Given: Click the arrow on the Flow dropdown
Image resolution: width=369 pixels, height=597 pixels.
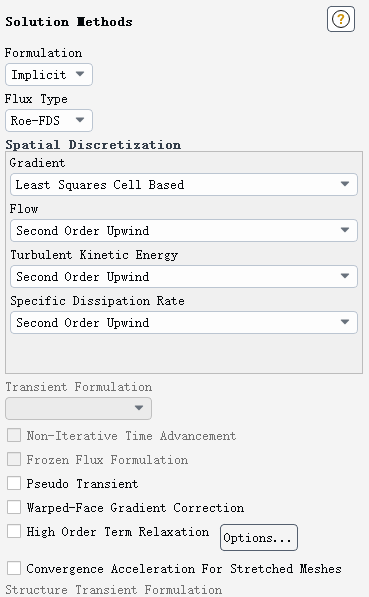Looking at the screenshot, I should [345, 230].
